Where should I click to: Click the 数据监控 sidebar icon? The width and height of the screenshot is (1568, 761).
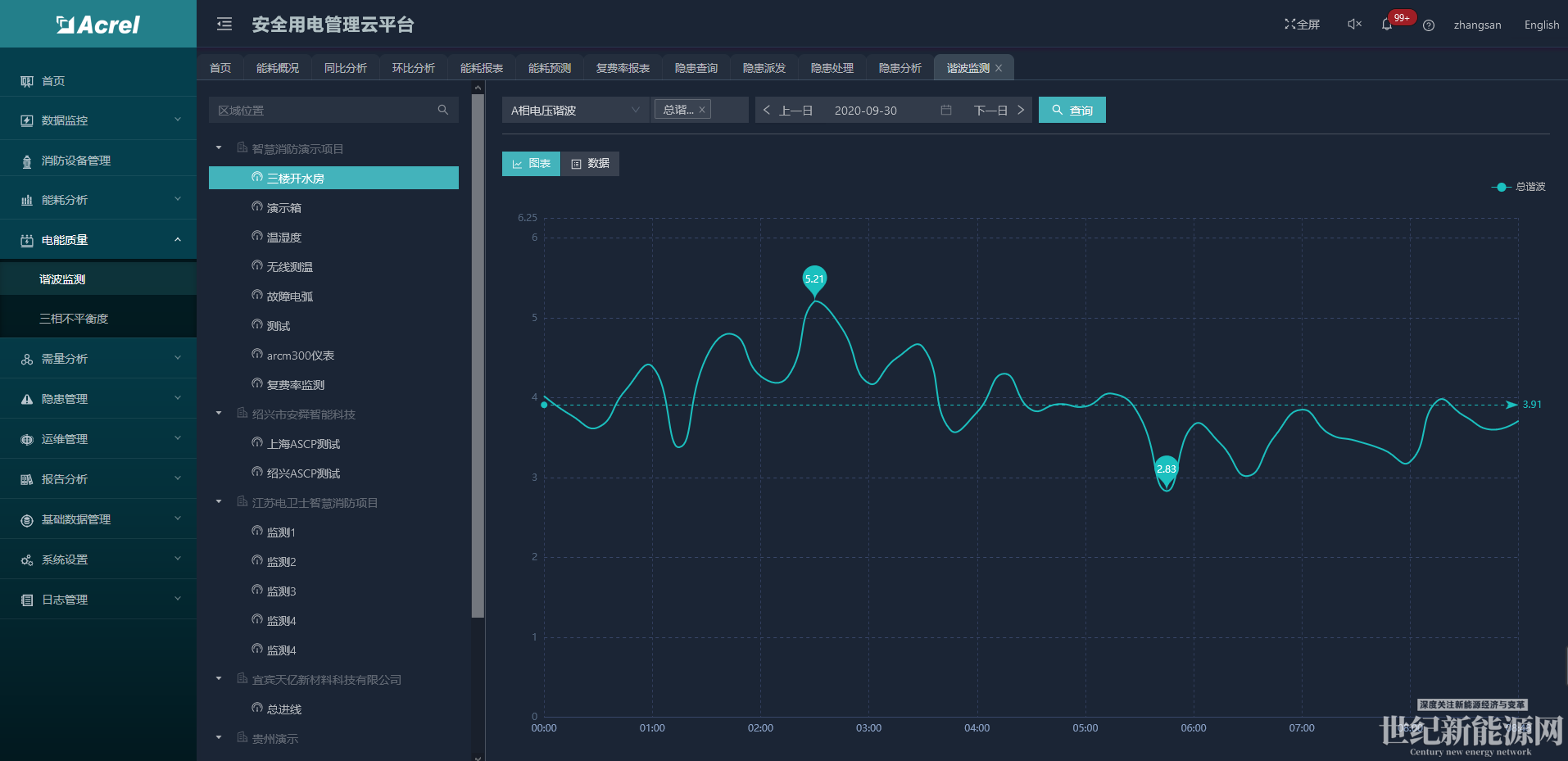[27, 120]
